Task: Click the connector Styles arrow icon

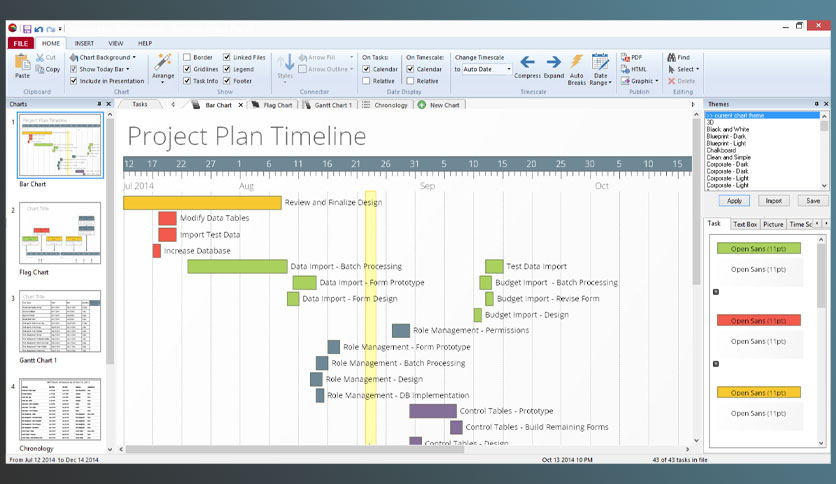Action: 285,62
